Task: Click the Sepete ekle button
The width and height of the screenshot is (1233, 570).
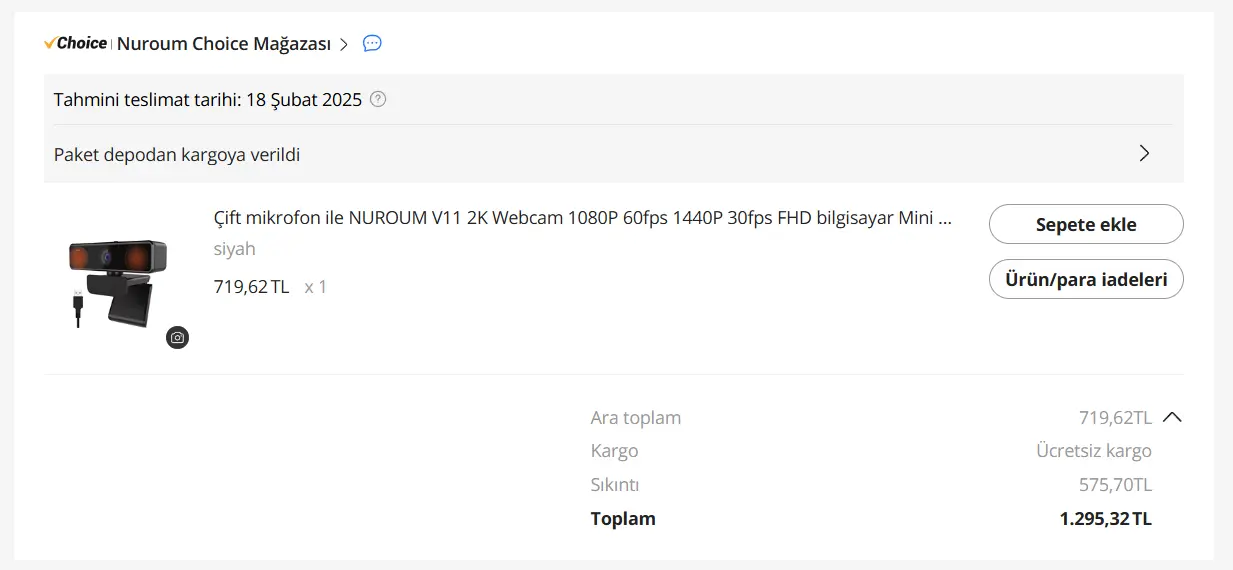Action: point(1086,224)
